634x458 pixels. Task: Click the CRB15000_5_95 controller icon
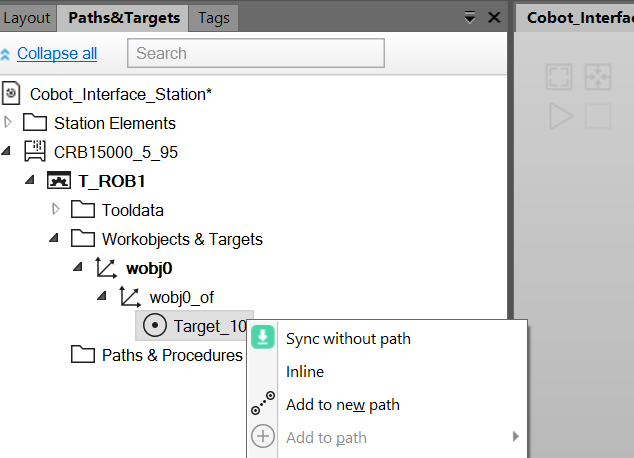35,152
